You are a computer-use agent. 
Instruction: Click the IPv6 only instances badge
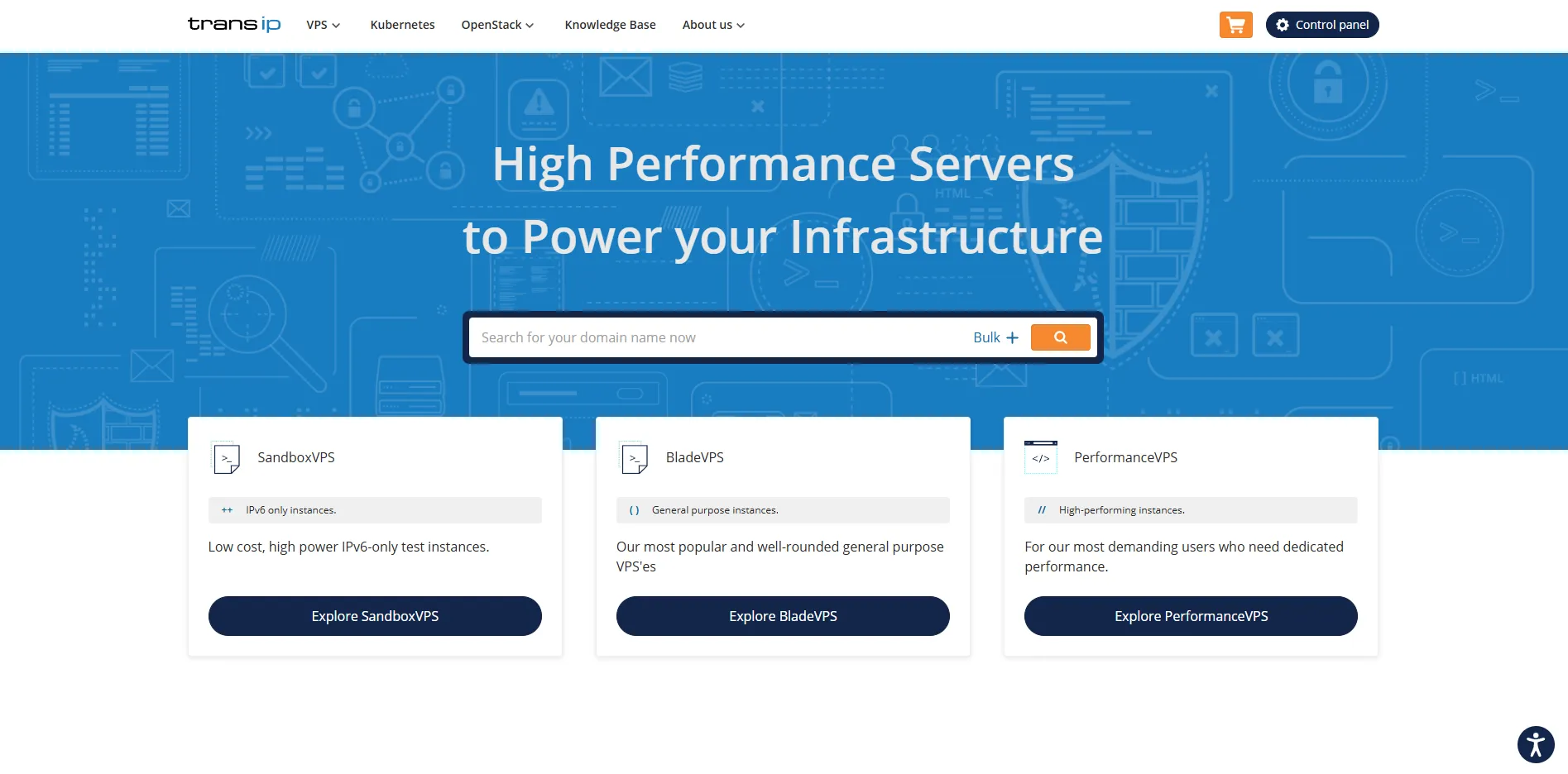pyautogui.click(x=374, y=510)
